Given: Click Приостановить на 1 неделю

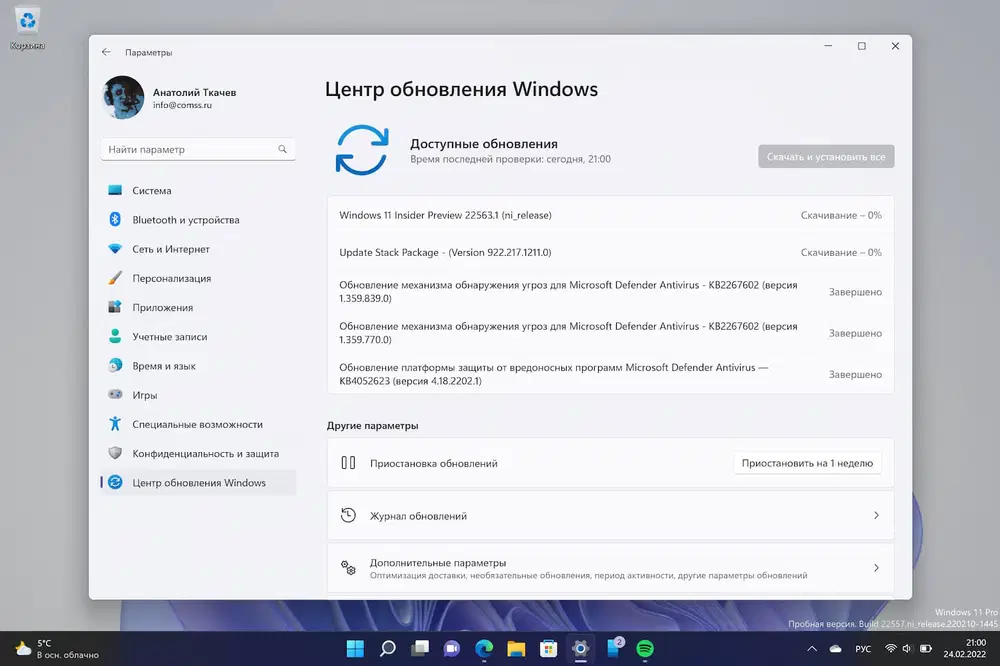Looking at the screenshot, I should tap(807, 462).
